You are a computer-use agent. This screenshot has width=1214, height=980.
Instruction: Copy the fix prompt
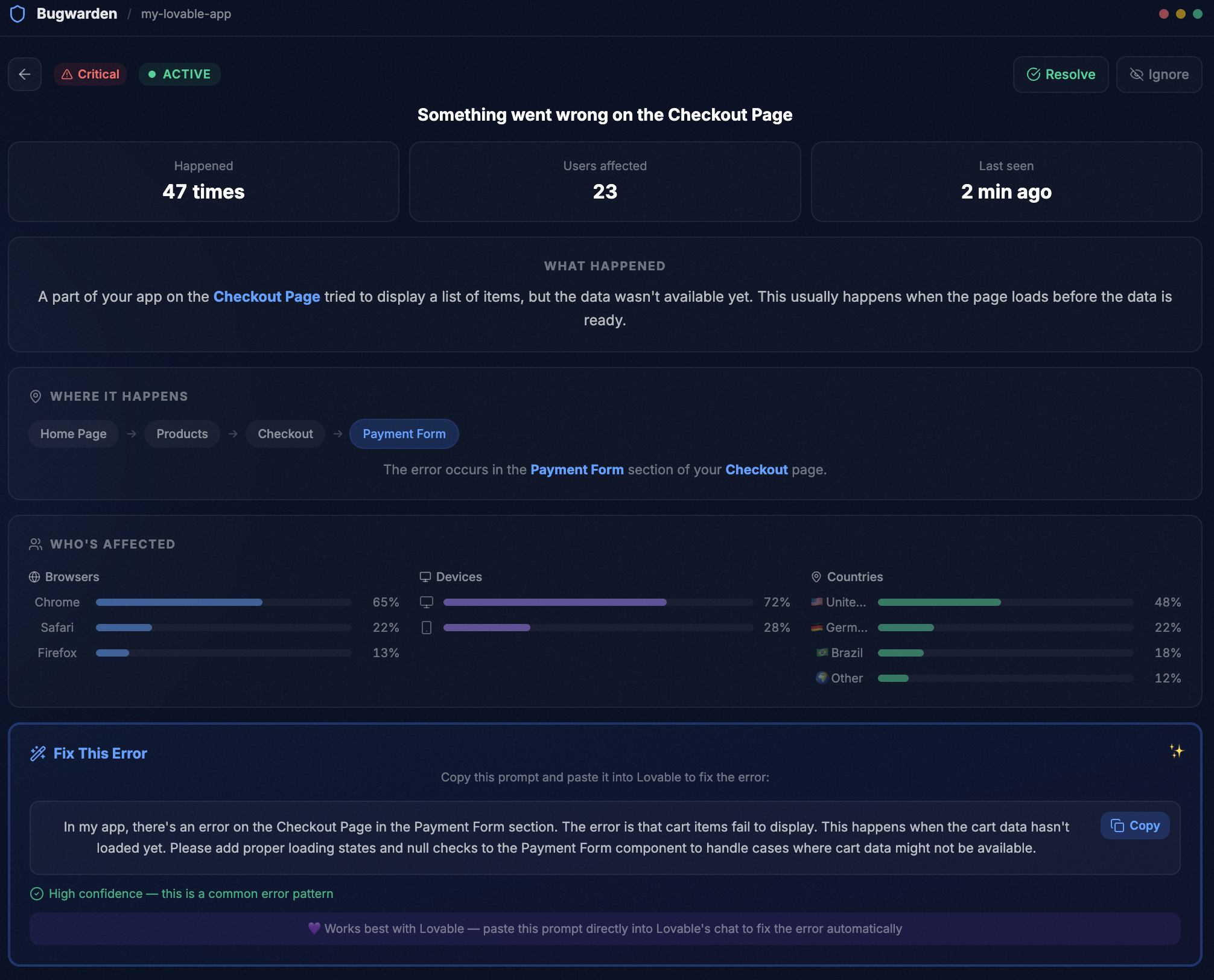click(1135, 826)
